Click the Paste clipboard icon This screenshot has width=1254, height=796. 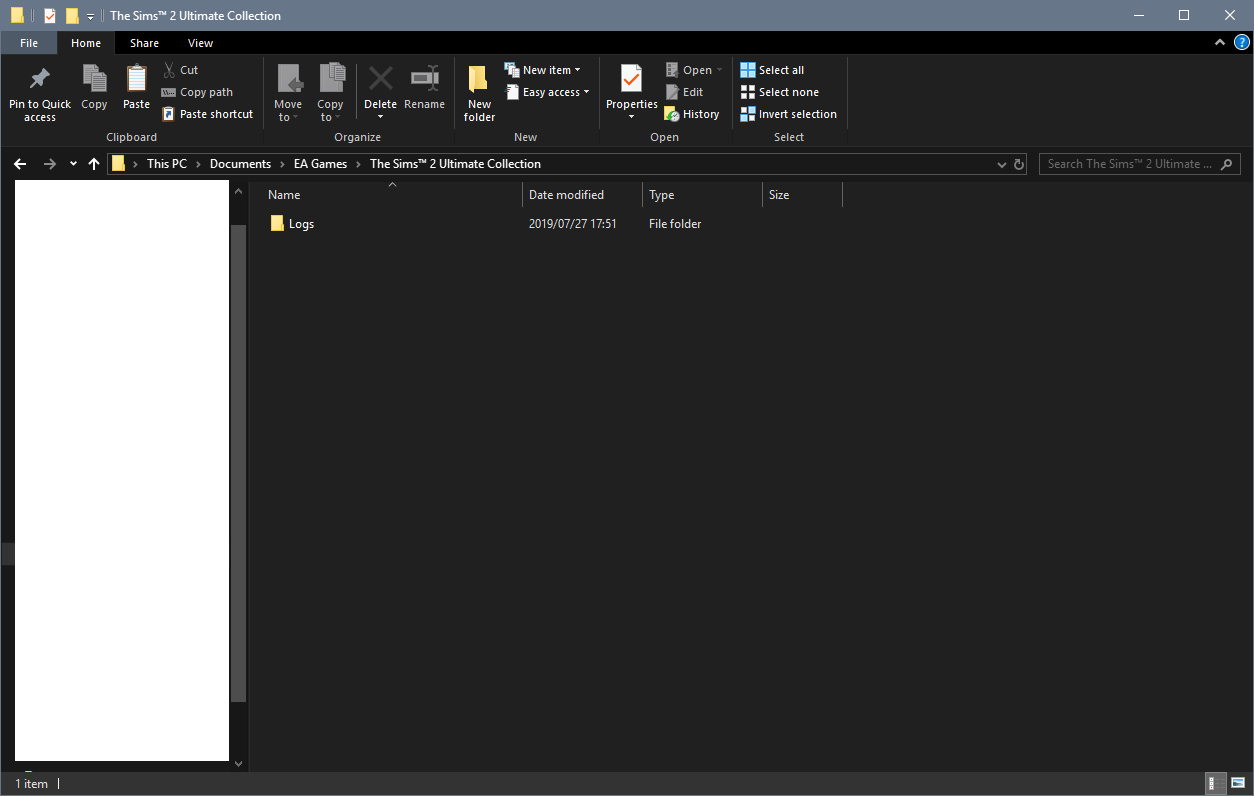[x=136, y=79]
